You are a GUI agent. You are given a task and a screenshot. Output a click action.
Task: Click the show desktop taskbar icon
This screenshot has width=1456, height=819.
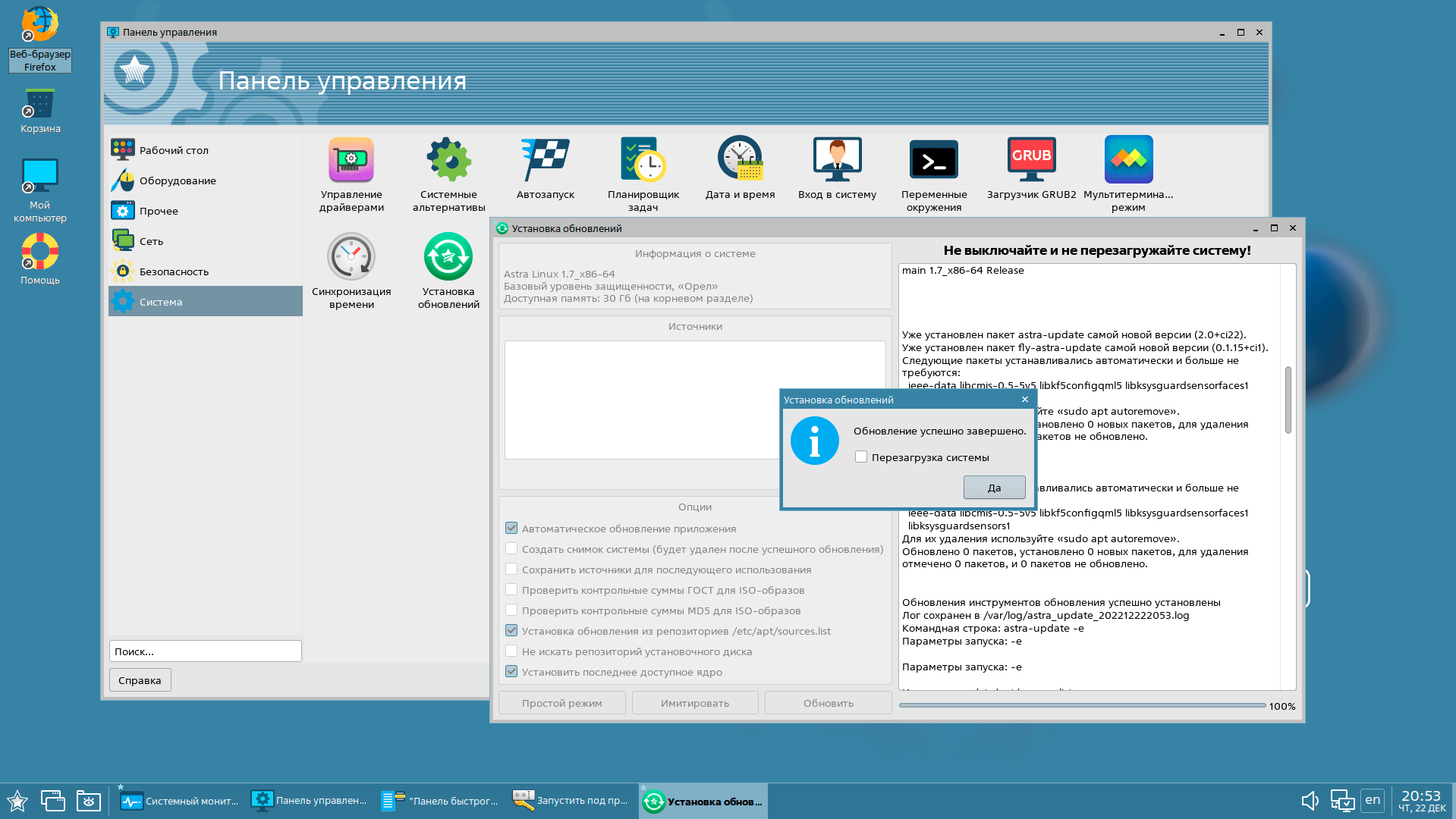(53, 801)
